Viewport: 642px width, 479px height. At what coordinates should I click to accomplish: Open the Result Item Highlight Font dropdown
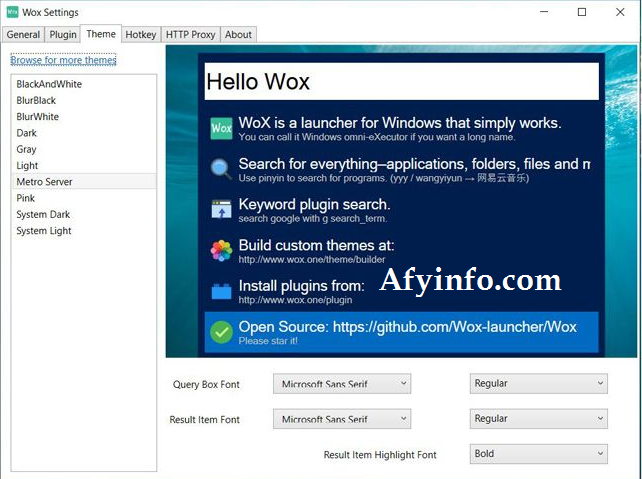pos(538,454)
